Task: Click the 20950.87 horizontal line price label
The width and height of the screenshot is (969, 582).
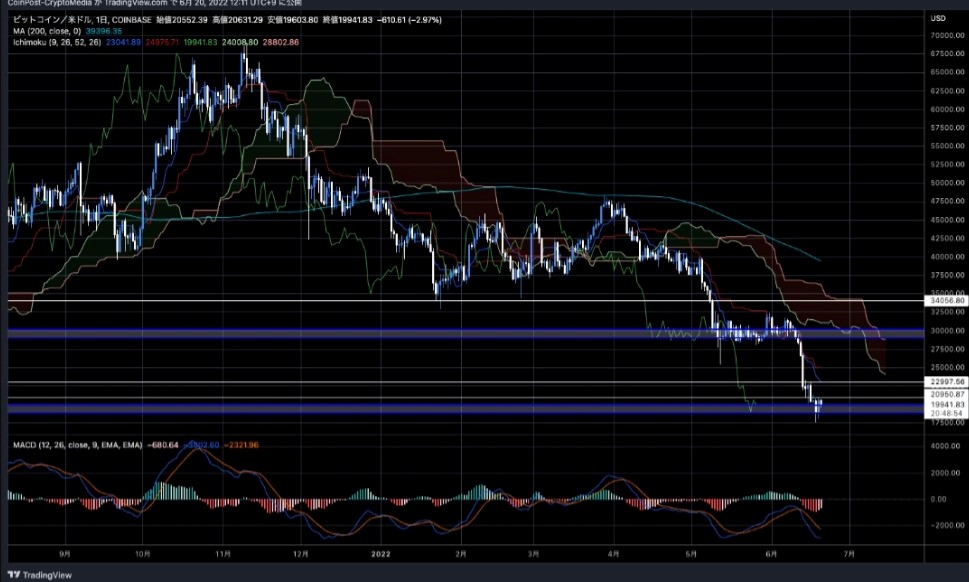Action: 946,394
